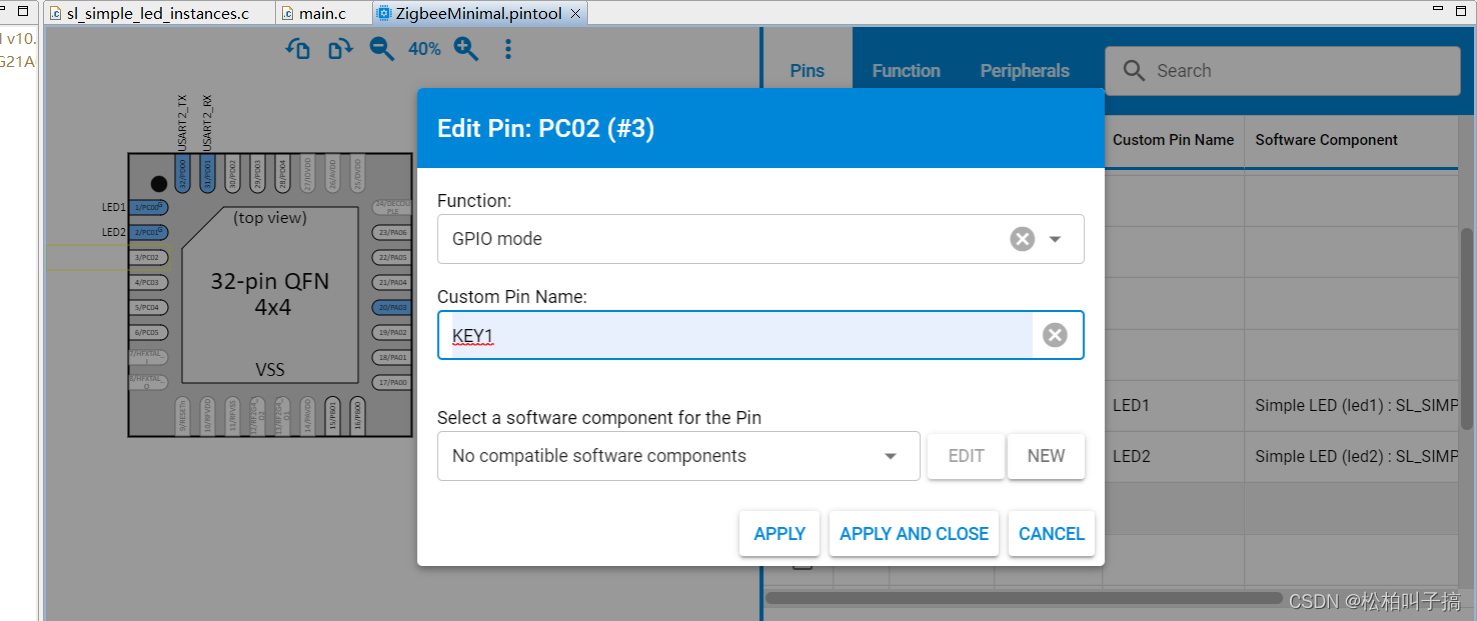
Task: Open the three-dot overflow menu above the chip diagram
Action: 508,48
